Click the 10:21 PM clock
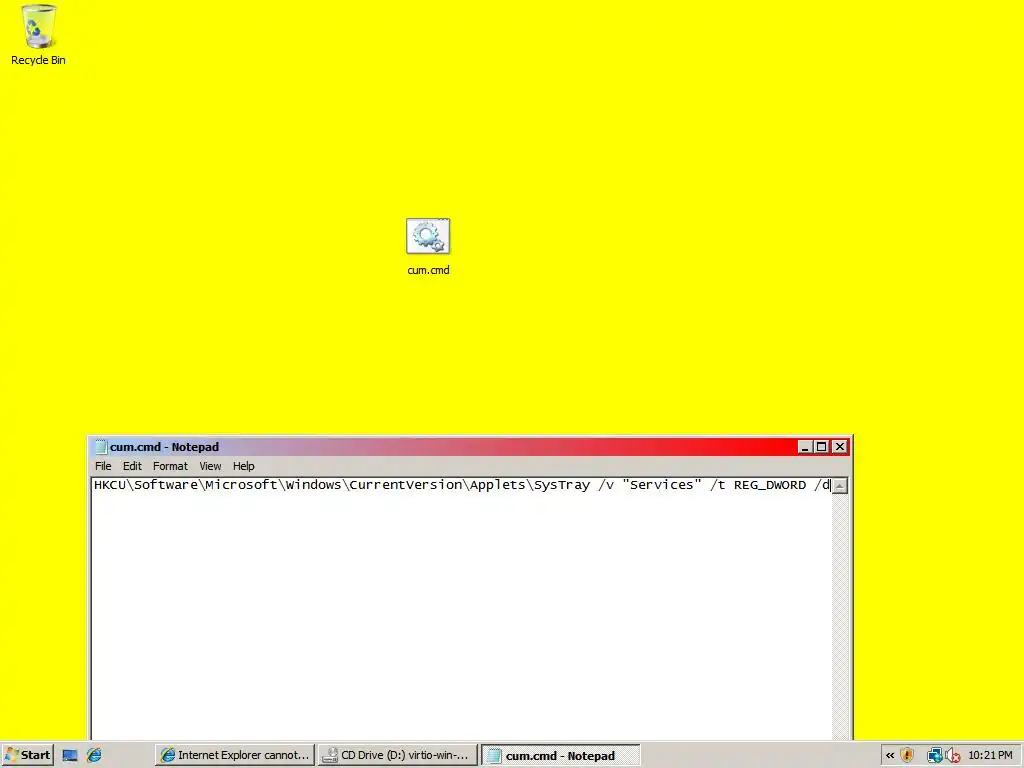1024x768 pixels. coord(990,756)
